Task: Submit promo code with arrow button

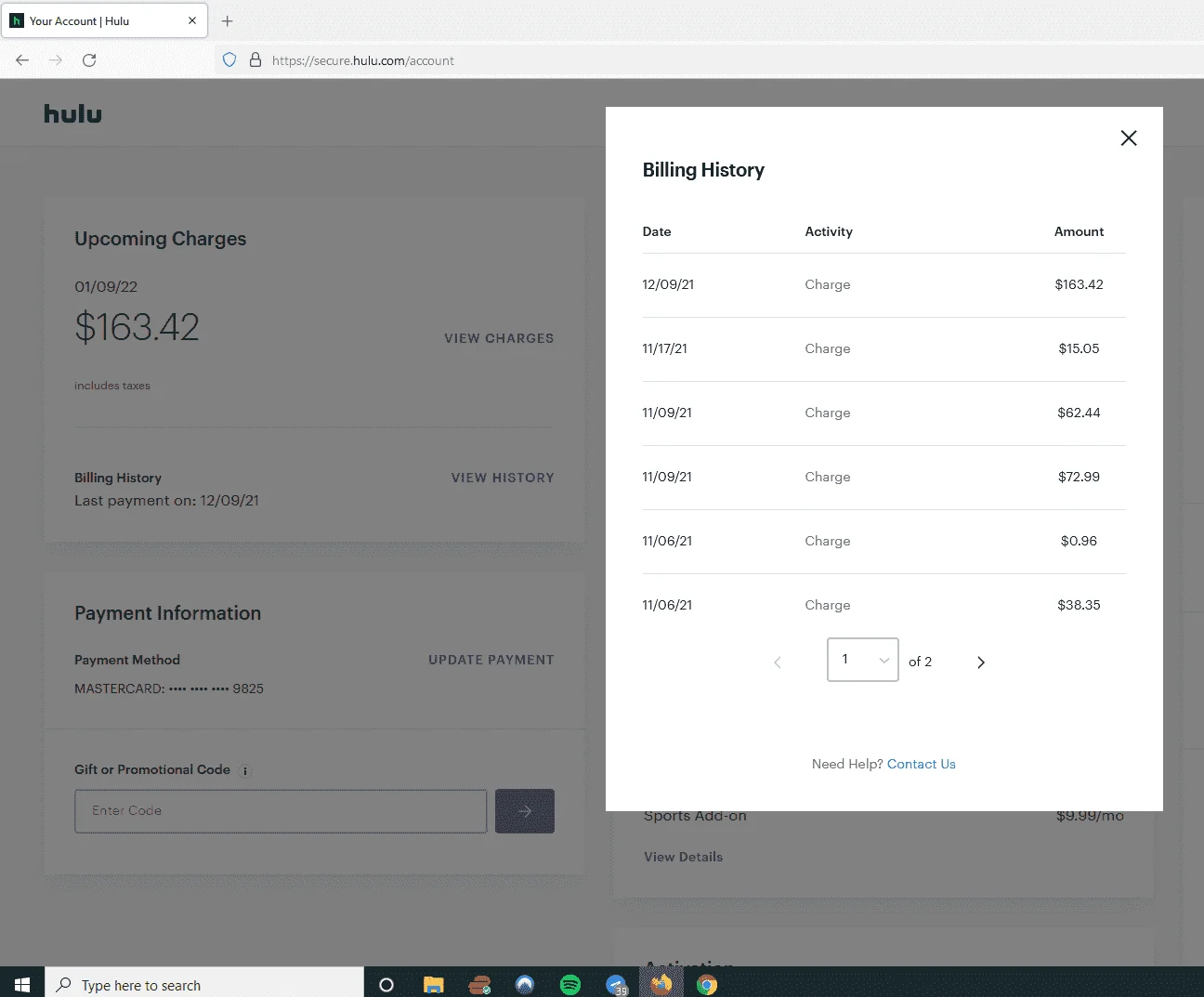Action: coord(525,811)
